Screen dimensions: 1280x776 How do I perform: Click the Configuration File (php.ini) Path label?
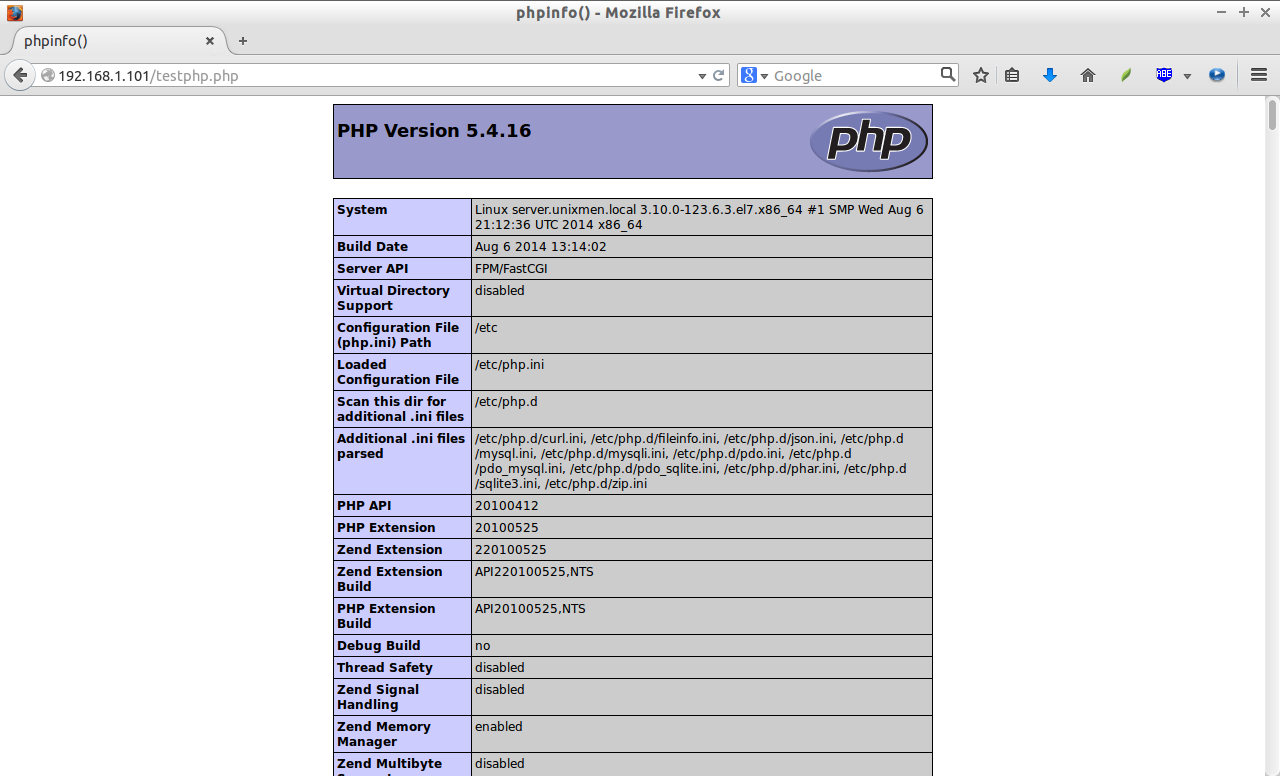click(398, 335)
